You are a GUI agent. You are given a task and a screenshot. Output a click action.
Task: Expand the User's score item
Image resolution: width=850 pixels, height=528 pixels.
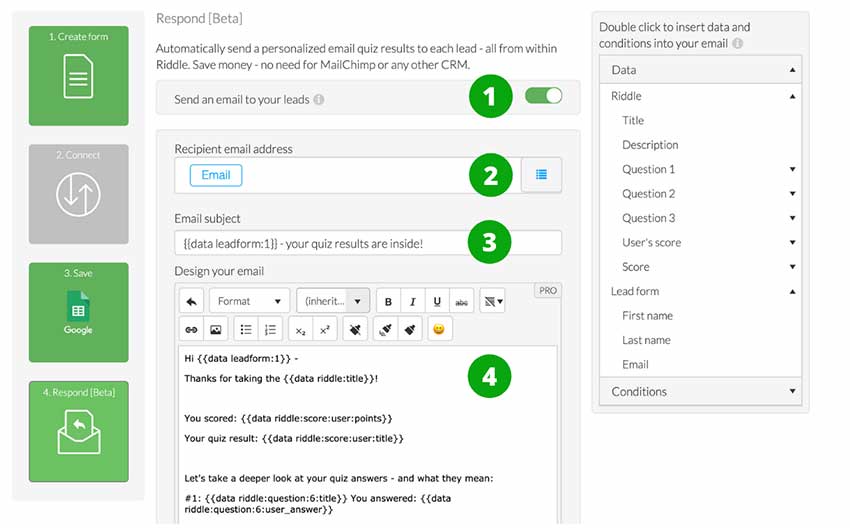[793, 243]
